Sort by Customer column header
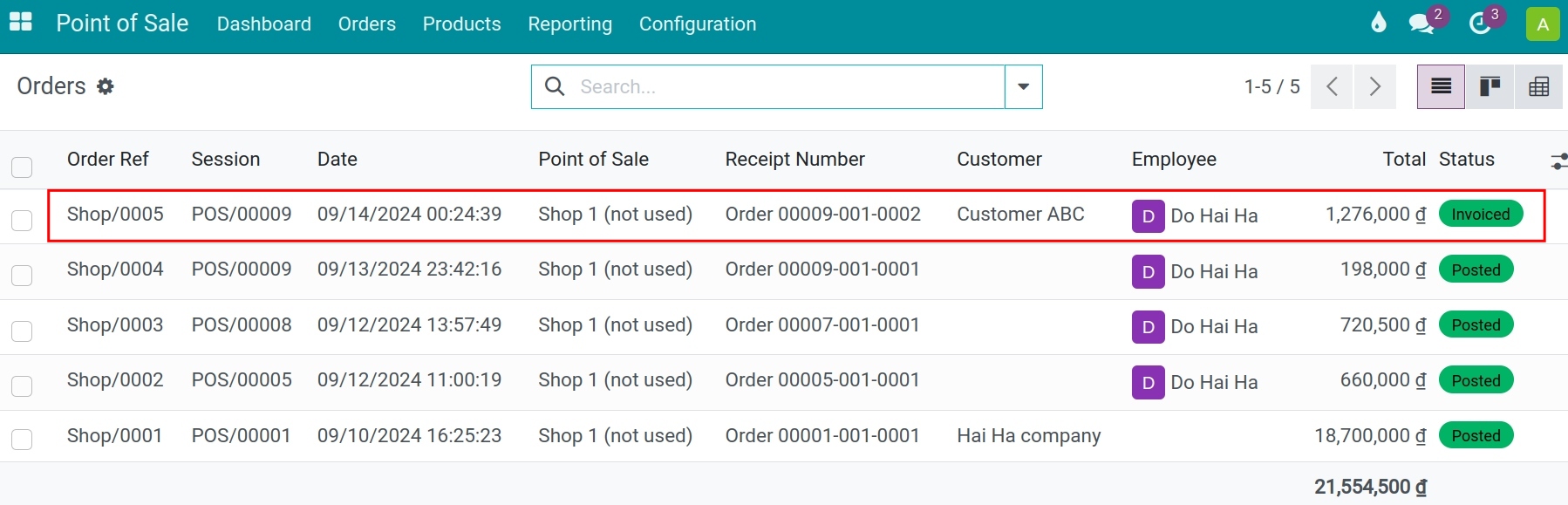1568x505 pixels. coord(999,160)
